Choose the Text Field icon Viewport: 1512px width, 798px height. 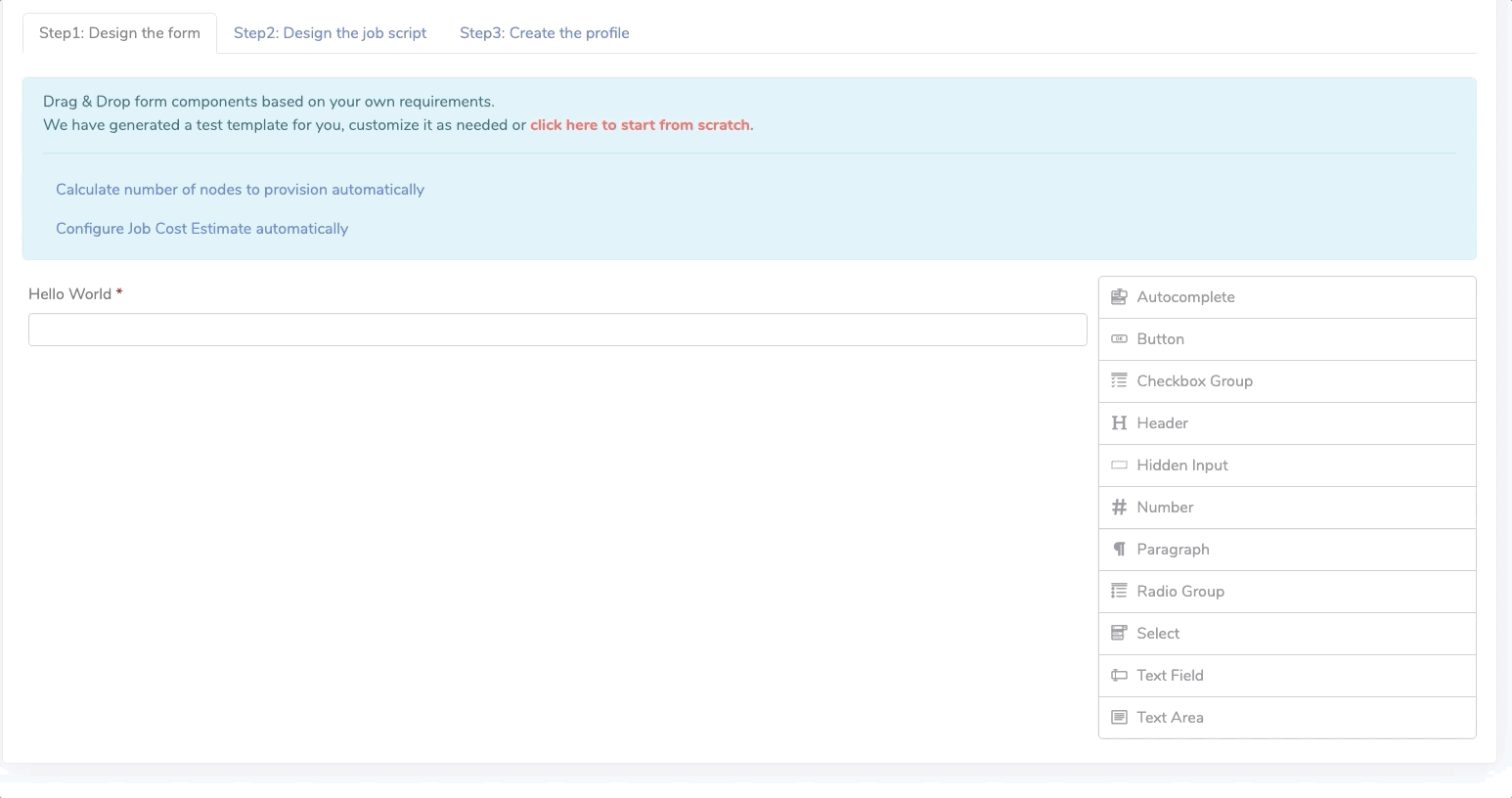1119,676
